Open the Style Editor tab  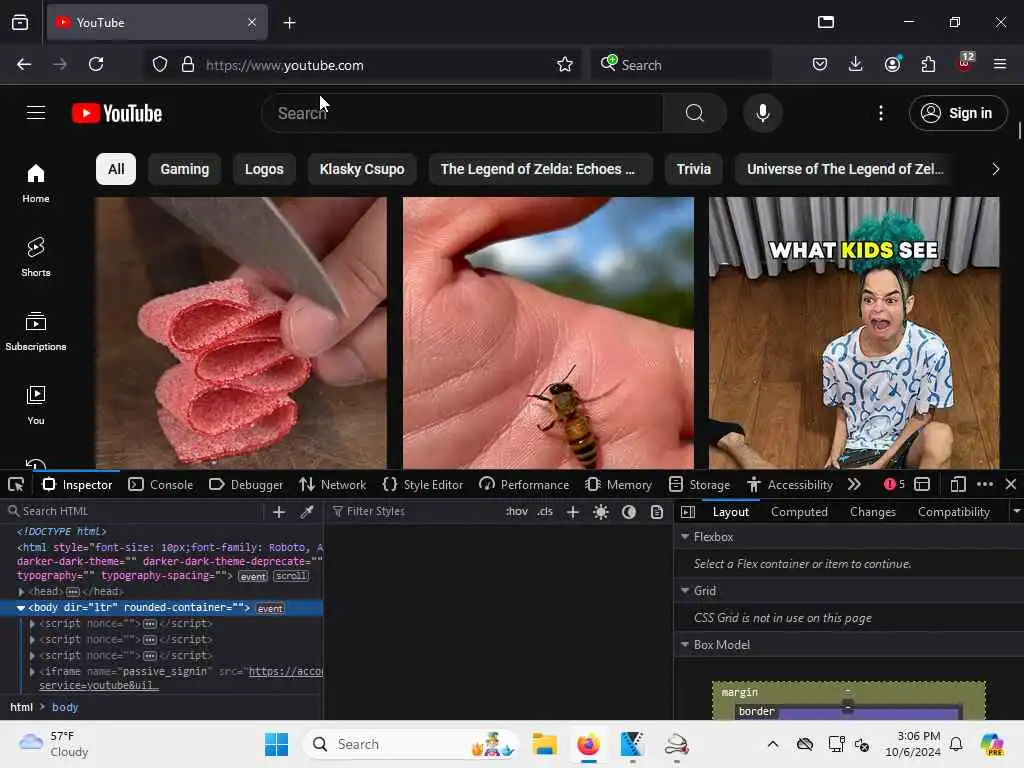pos(423,485)
